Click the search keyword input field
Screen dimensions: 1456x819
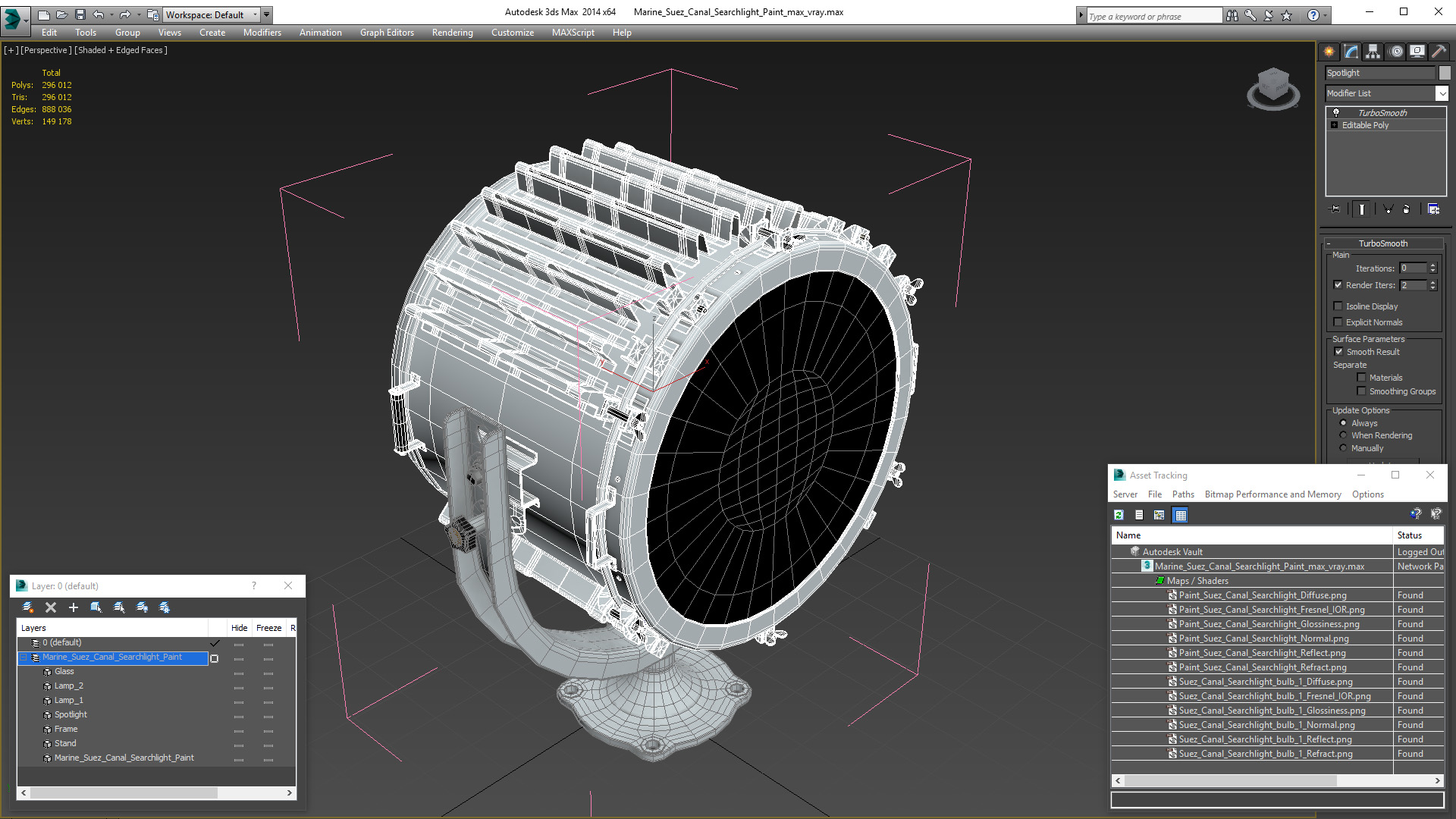click(x=1153, y=16)
